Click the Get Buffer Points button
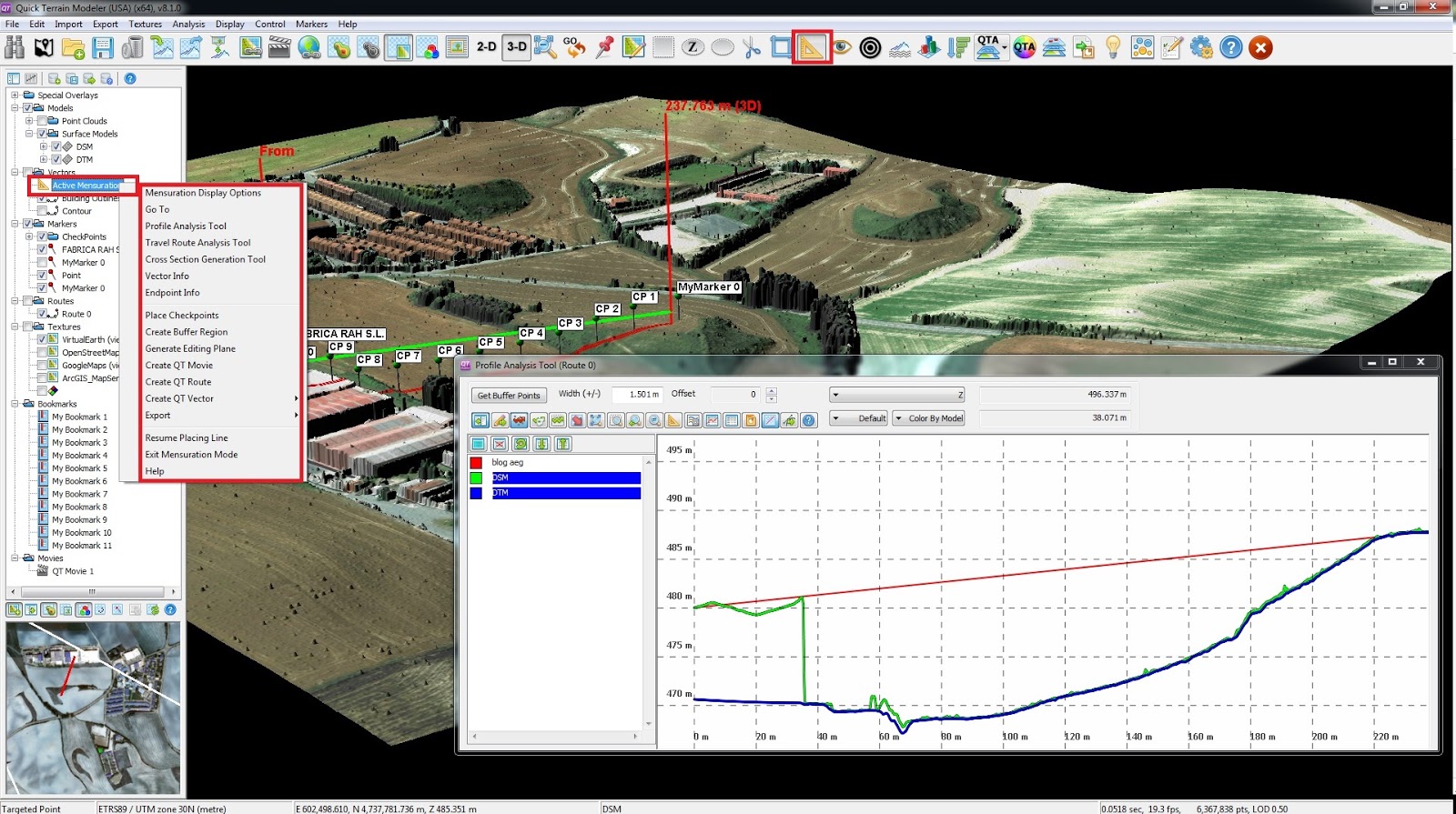Image resolution: width=1456 pixels, height=814 pixels. click(509, 395)
